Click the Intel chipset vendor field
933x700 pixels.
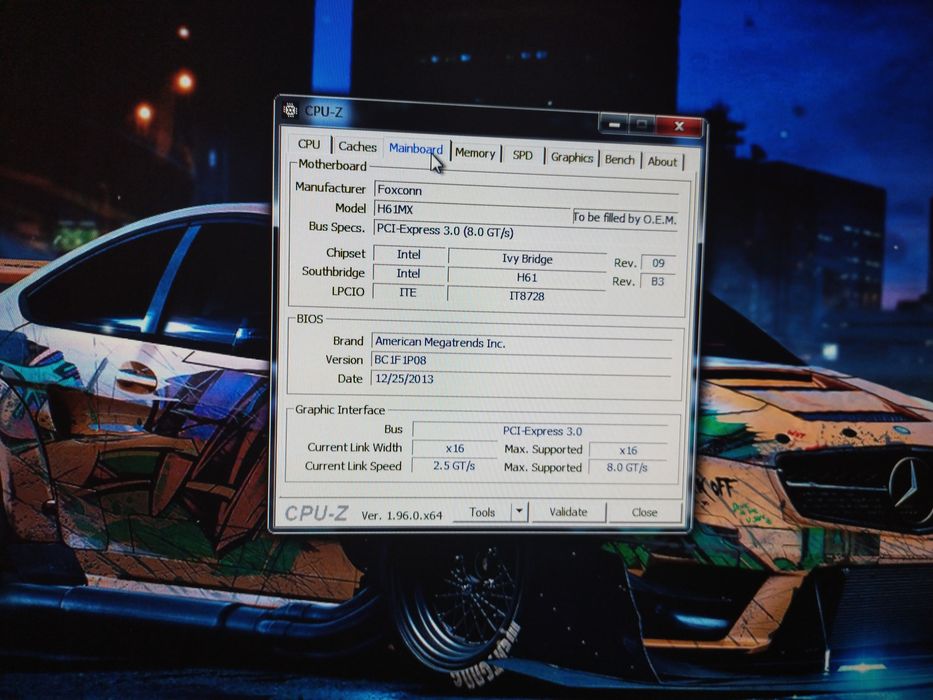[409, 254]
